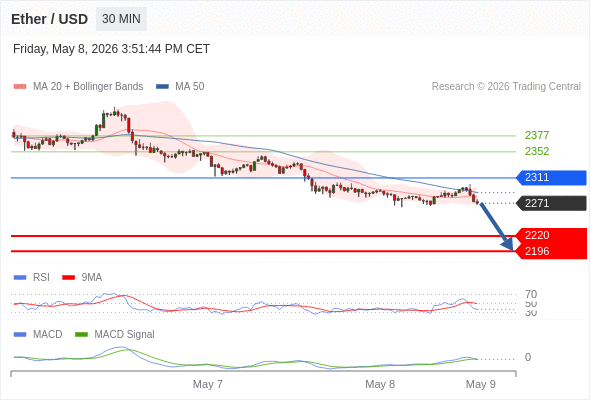Click the May 8 date axis label

coord(380,384)
